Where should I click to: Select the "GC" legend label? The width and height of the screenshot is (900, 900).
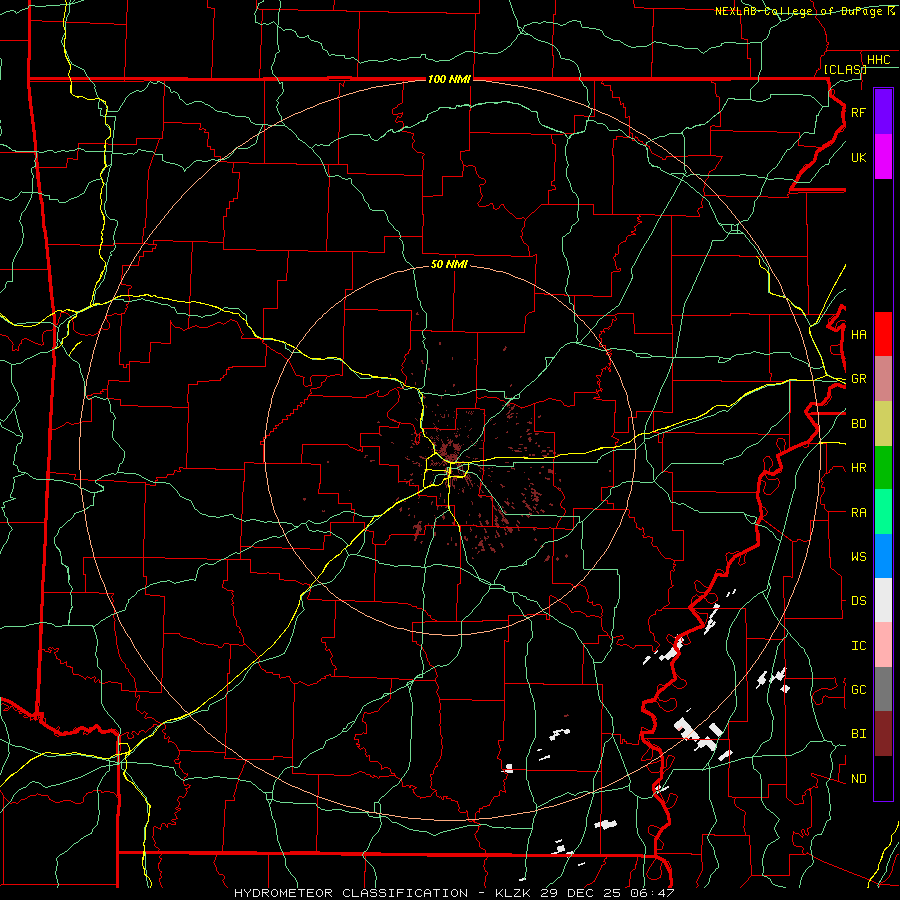(858, 690)
